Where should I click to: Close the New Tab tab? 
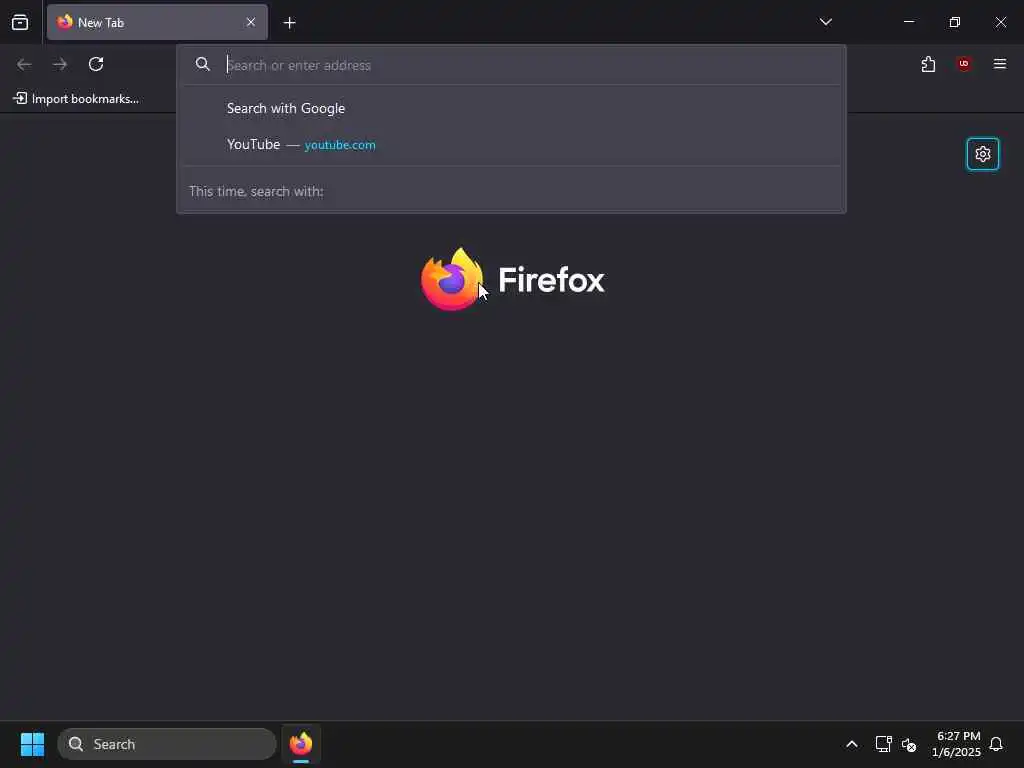[x=251, y=22]
